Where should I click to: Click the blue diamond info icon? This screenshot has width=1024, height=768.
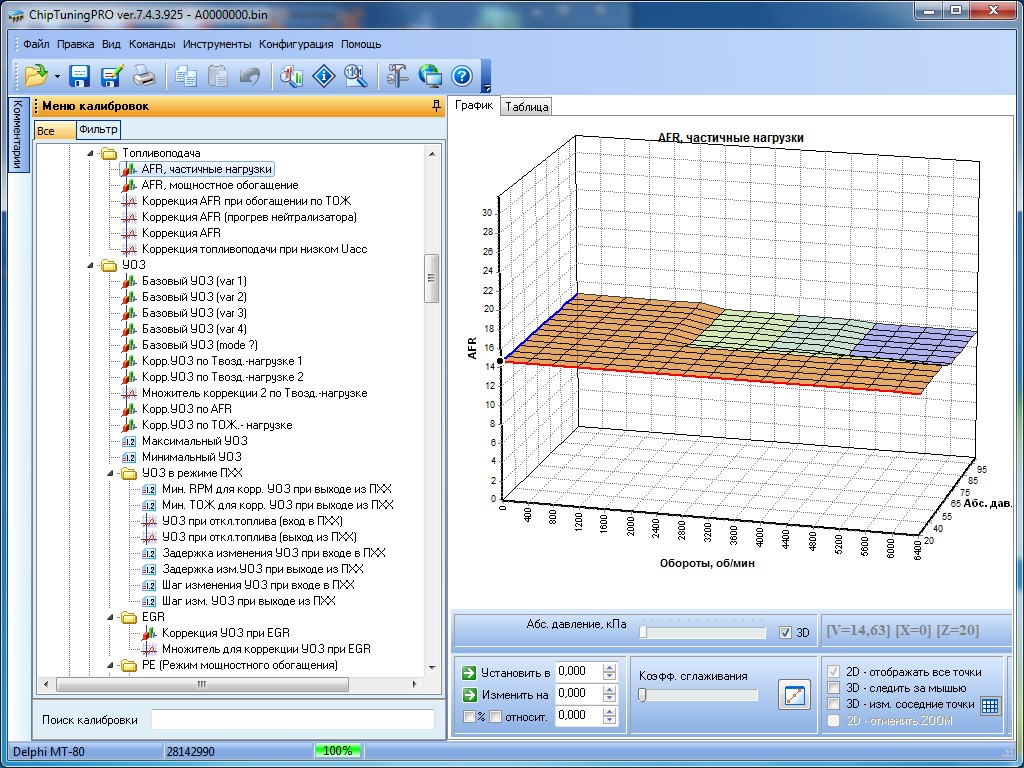point(323,76)
